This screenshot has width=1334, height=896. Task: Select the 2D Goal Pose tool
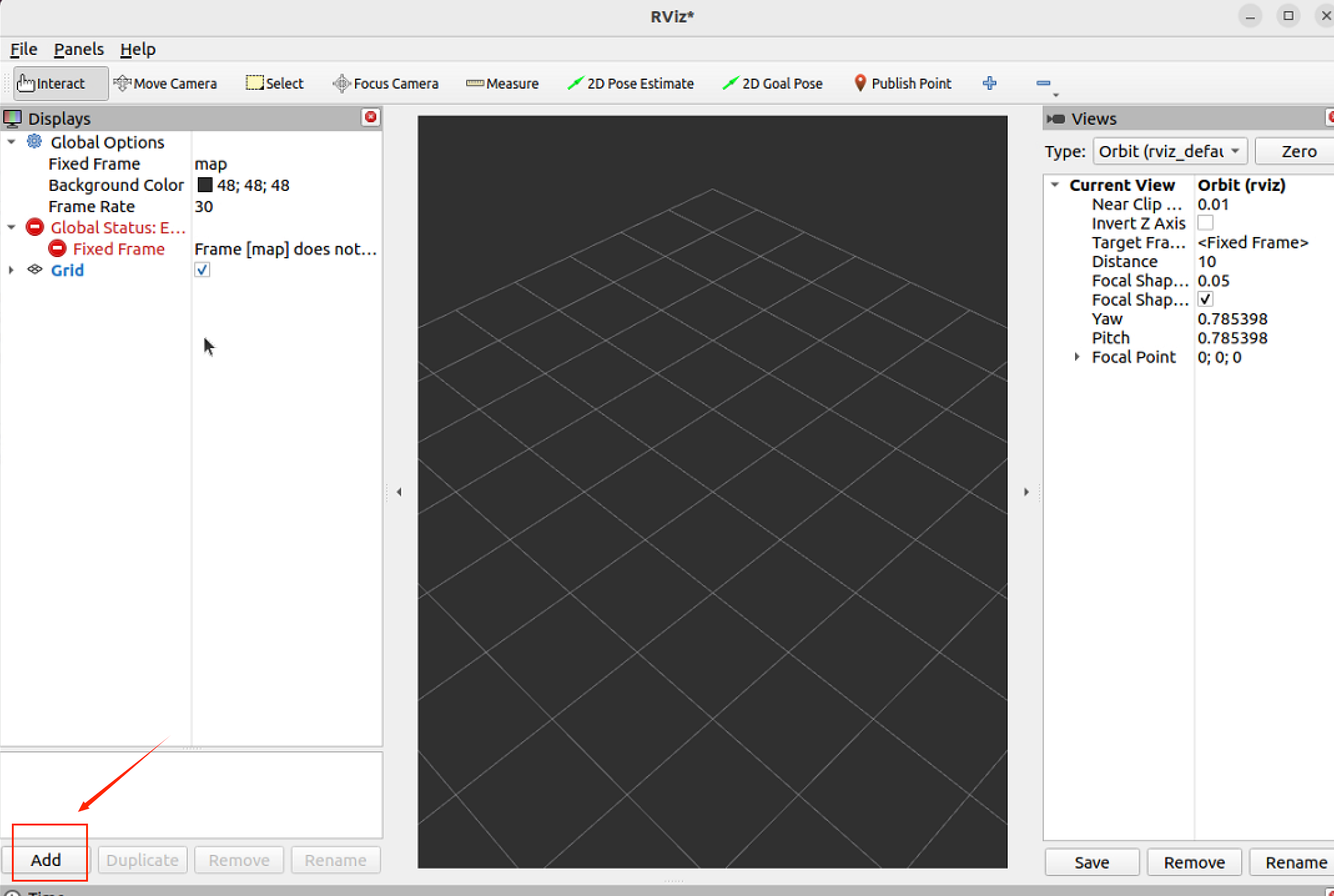(x=772, y=84)
